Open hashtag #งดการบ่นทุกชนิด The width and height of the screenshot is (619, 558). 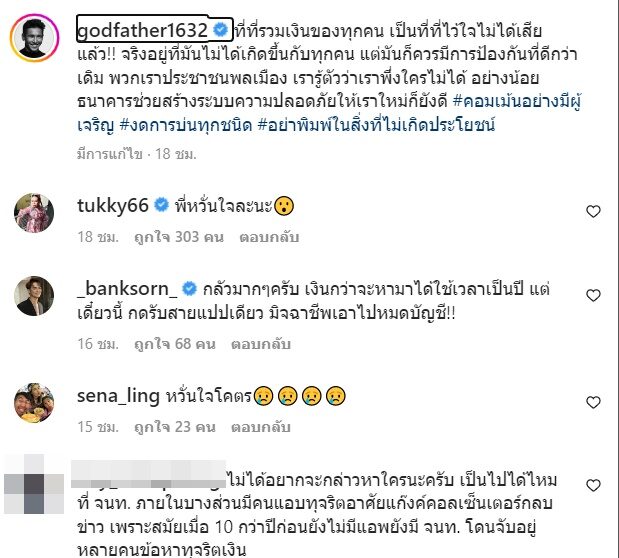(x=186, y=125)
